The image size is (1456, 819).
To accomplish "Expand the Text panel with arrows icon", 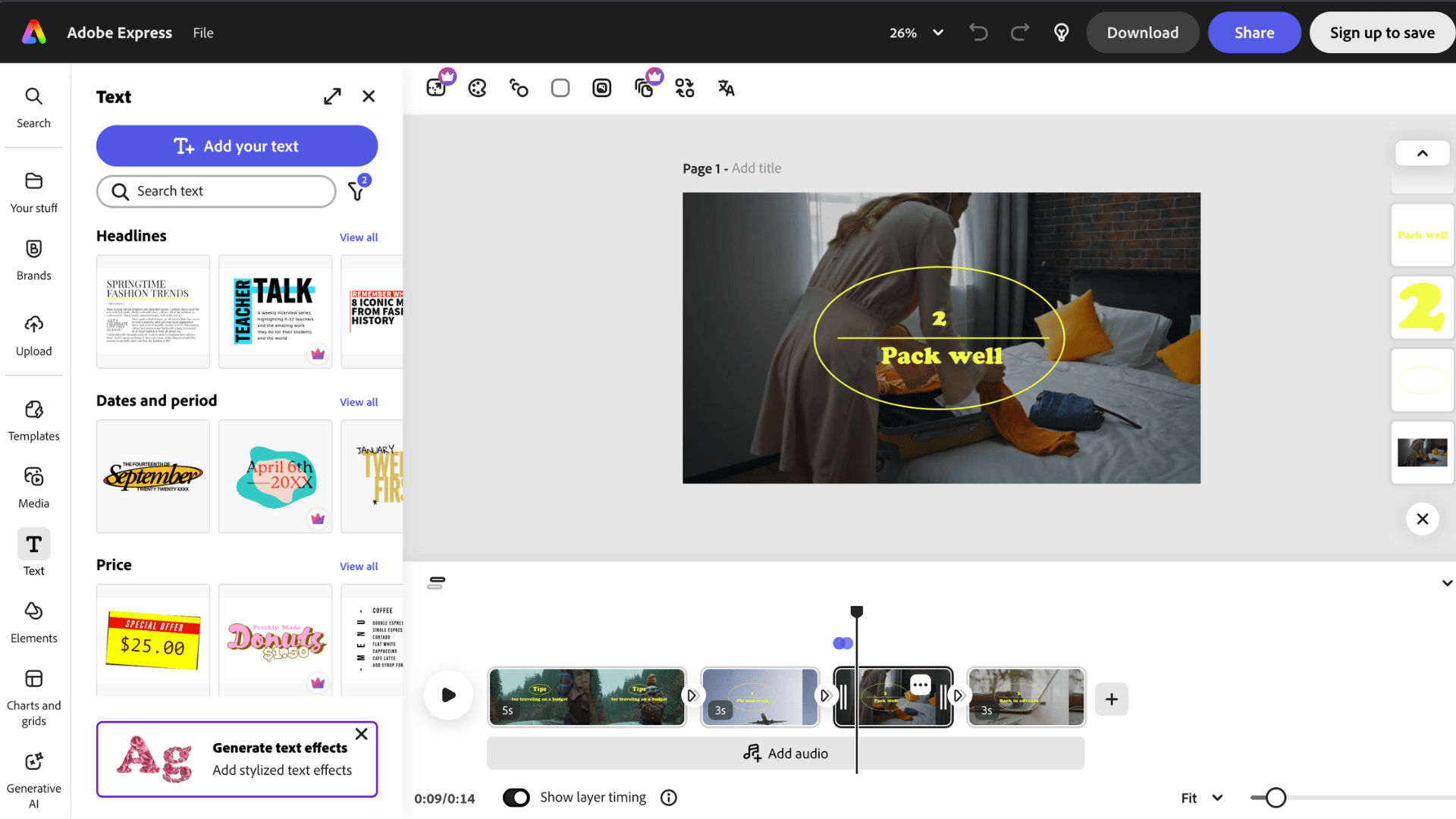I will tap(332, 96).
